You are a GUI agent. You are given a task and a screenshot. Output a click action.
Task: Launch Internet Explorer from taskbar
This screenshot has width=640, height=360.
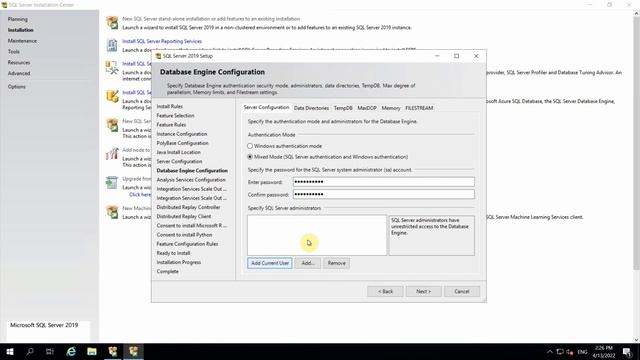pos(71,351)
